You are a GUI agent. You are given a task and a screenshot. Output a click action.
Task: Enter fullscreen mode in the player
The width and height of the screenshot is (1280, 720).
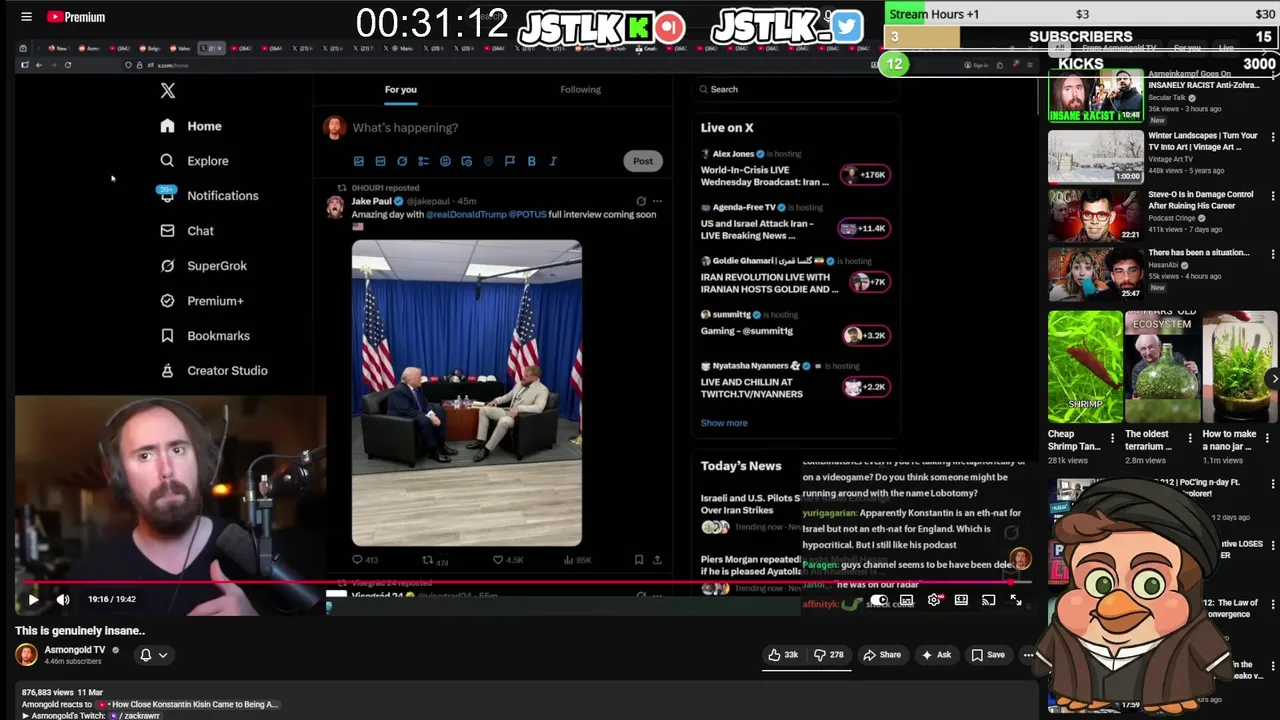(x=1016, y=600)
